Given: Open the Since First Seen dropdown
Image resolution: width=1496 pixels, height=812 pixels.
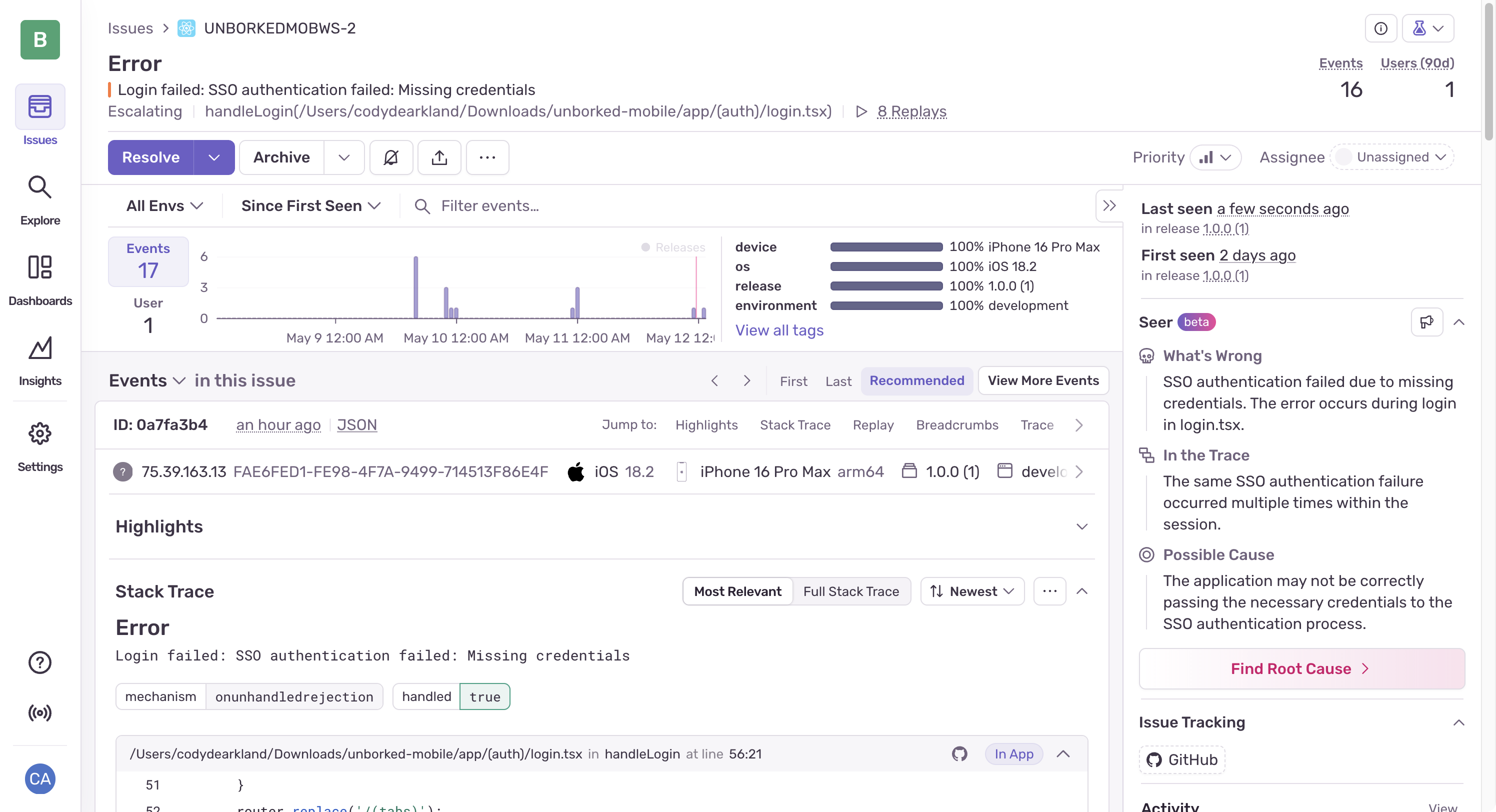Looking at the screenshot, I should click(310, 205).
